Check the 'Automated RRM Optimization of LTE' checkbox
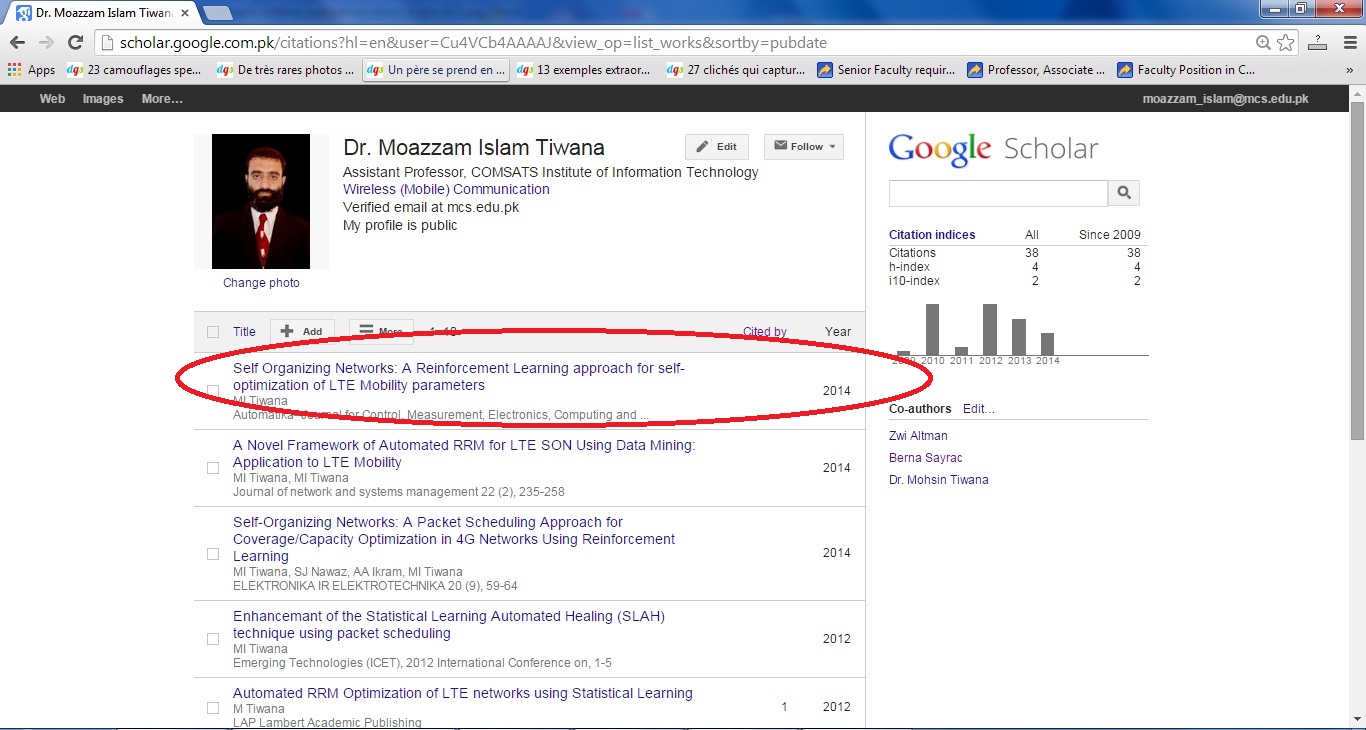Screen dimensions: 1366x730 [x=213, y=707]
